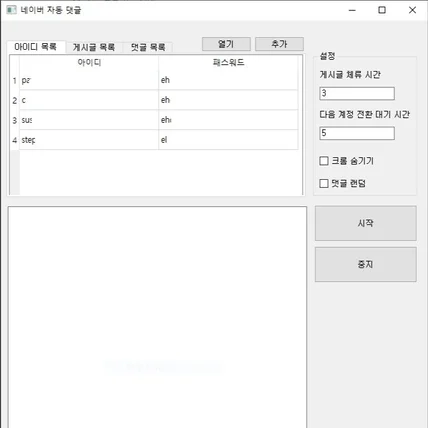Screen dimensions: 428x428
Task: Minimize the 네이버 자동 댓글 window
Action: pos(352,10)
